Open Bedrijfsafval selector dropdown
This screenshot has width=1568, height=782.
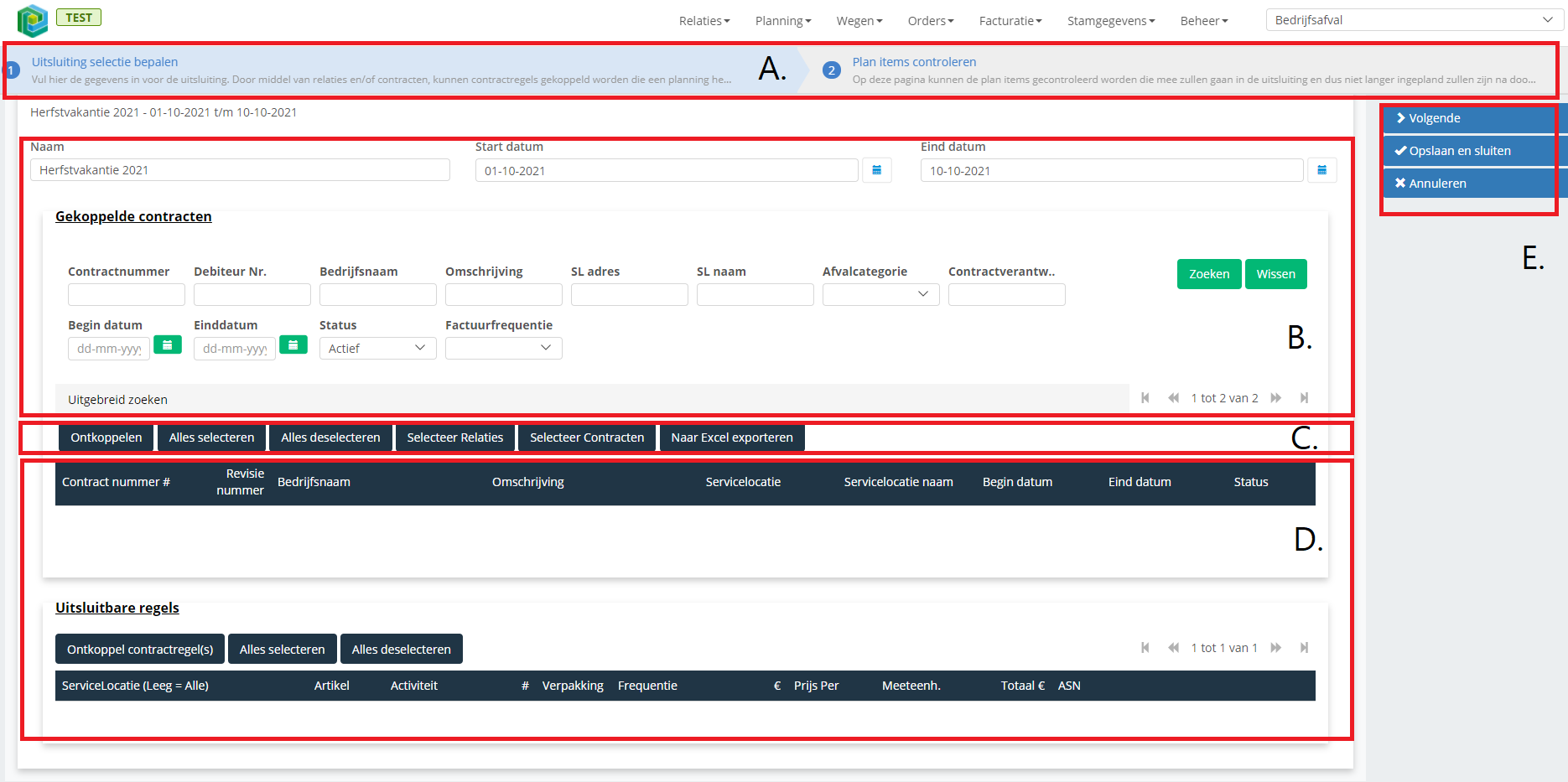pos(1415,20)
